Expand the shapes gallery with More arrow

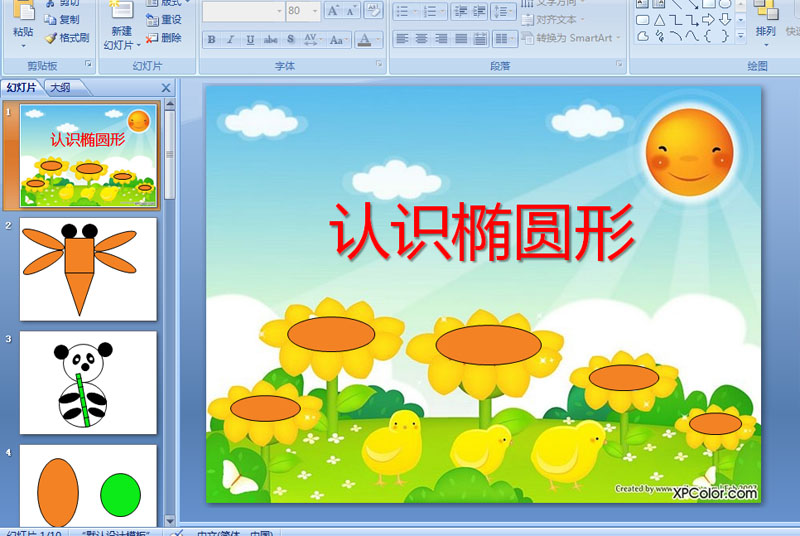741,36
